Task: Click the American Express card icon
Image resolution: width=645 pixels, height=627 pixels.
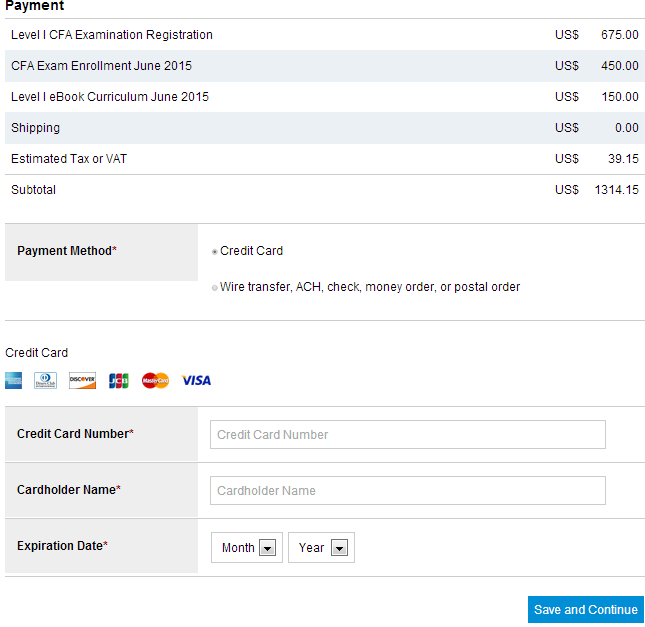Action: 14,380
